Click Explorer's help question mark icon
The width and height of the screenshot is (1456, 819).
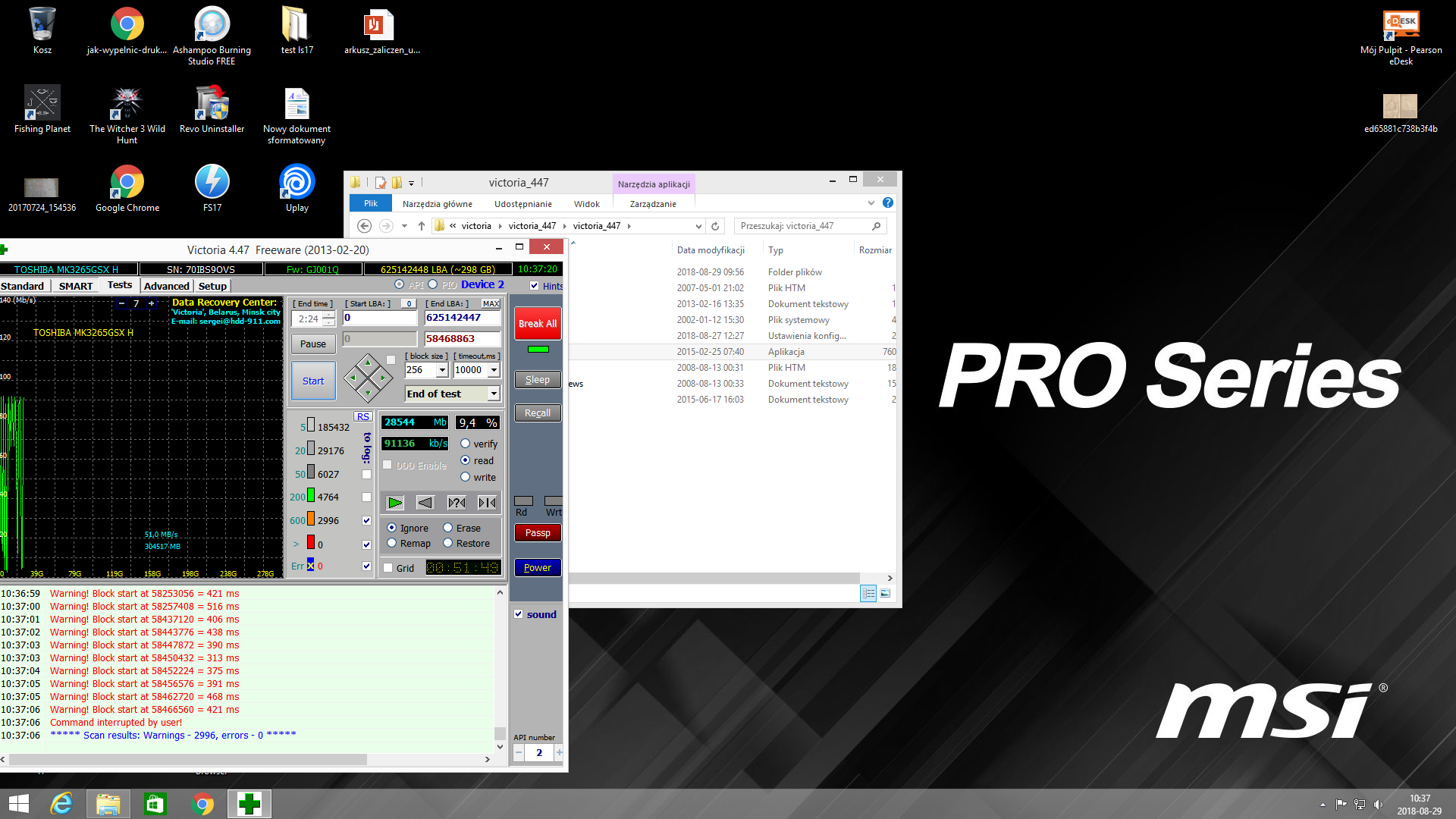coord(888,203)
